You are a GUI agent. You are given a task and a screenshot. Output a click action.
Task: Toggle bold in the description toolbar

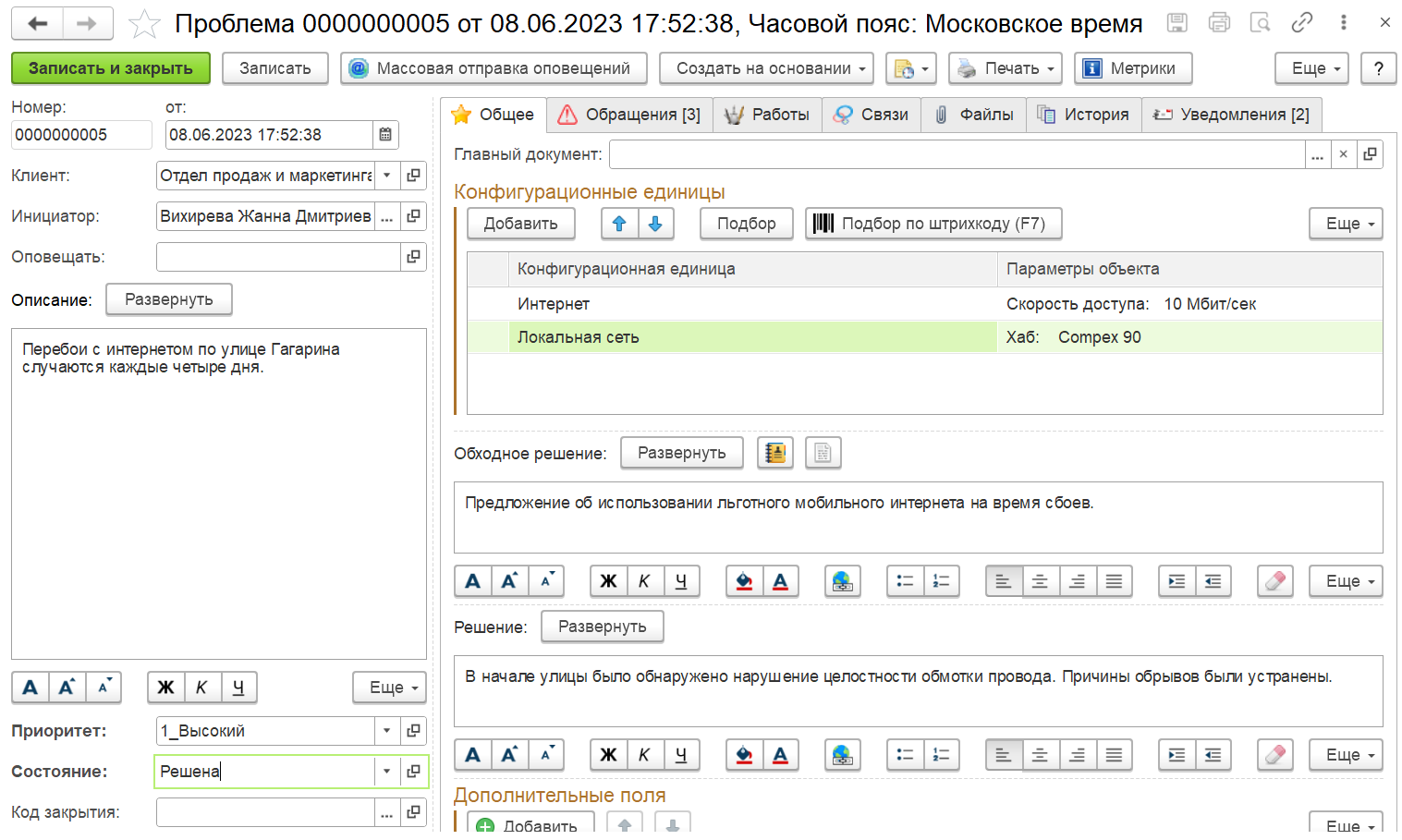point(165,688)
